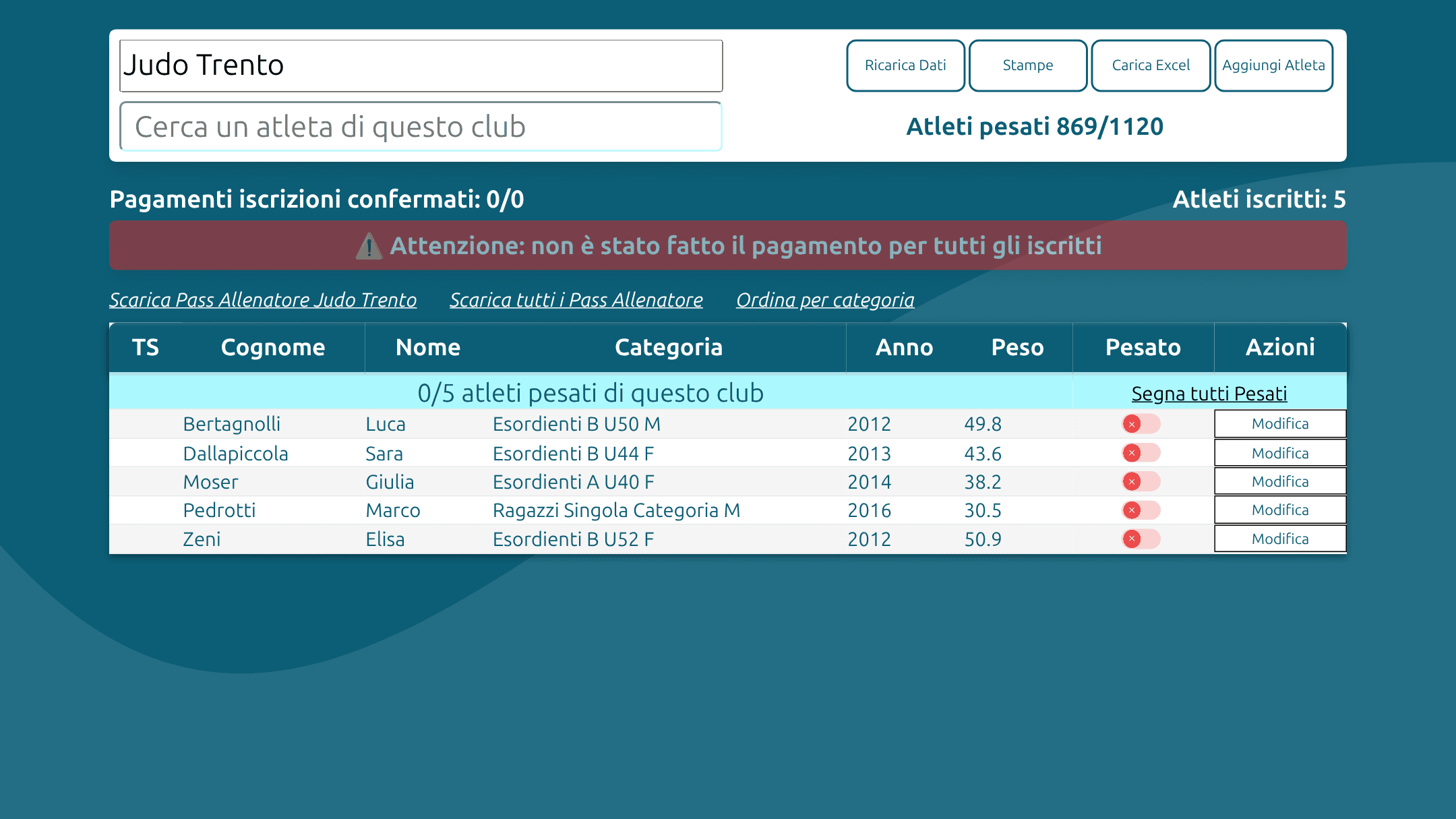The image size is (1456, 819).
Task: Click the Peso column header
Action: click(x=1017, y=347)
